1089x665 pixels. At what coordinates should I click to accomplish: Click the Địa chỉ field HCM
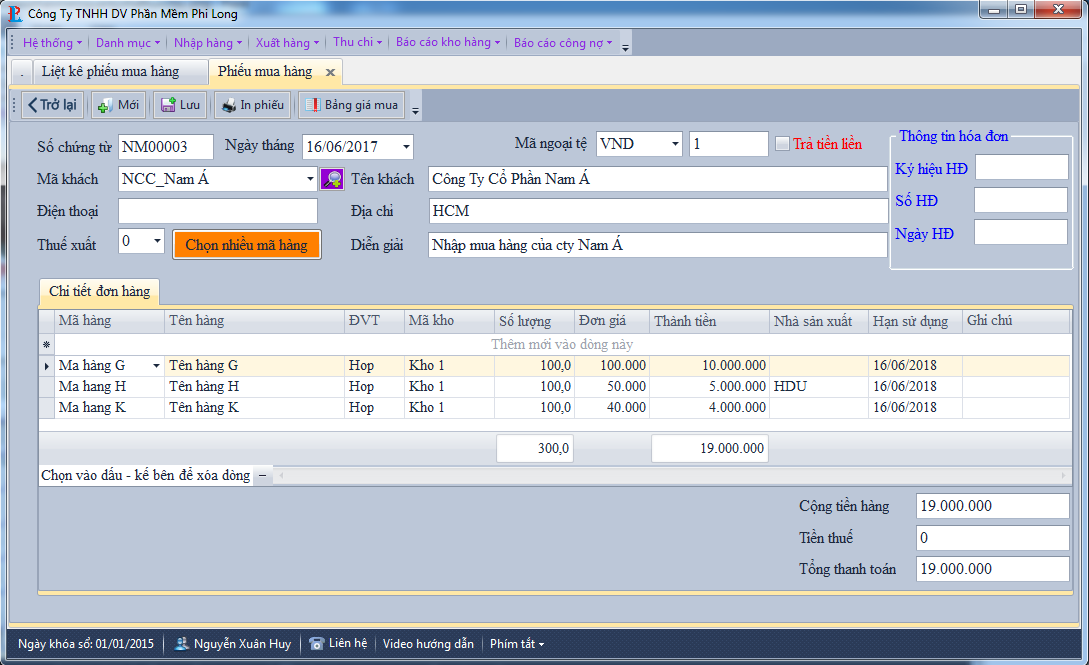pos(657,211)
